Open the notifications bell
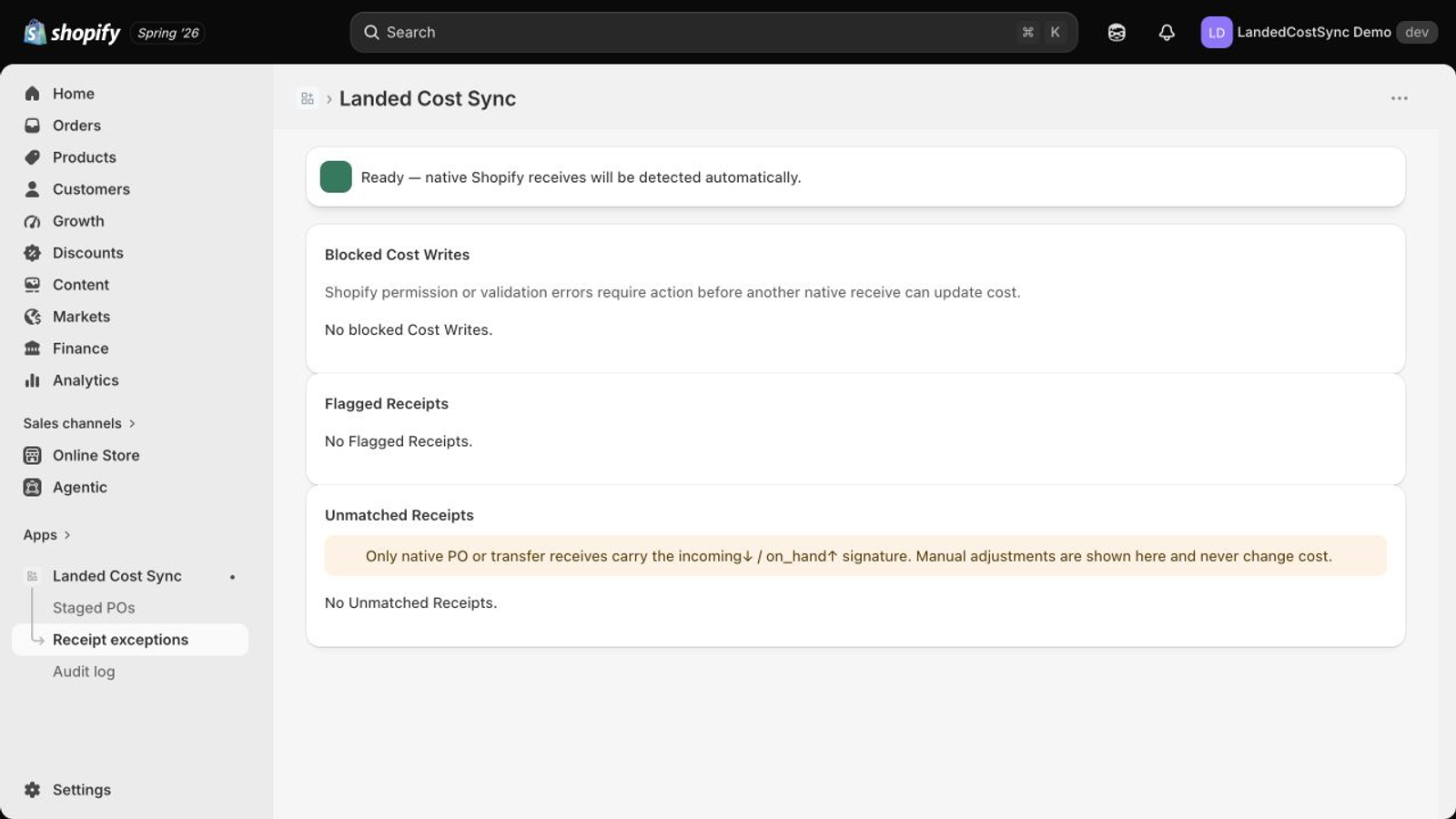The width and height of the screenshot is (1456, 819). 1167,33
